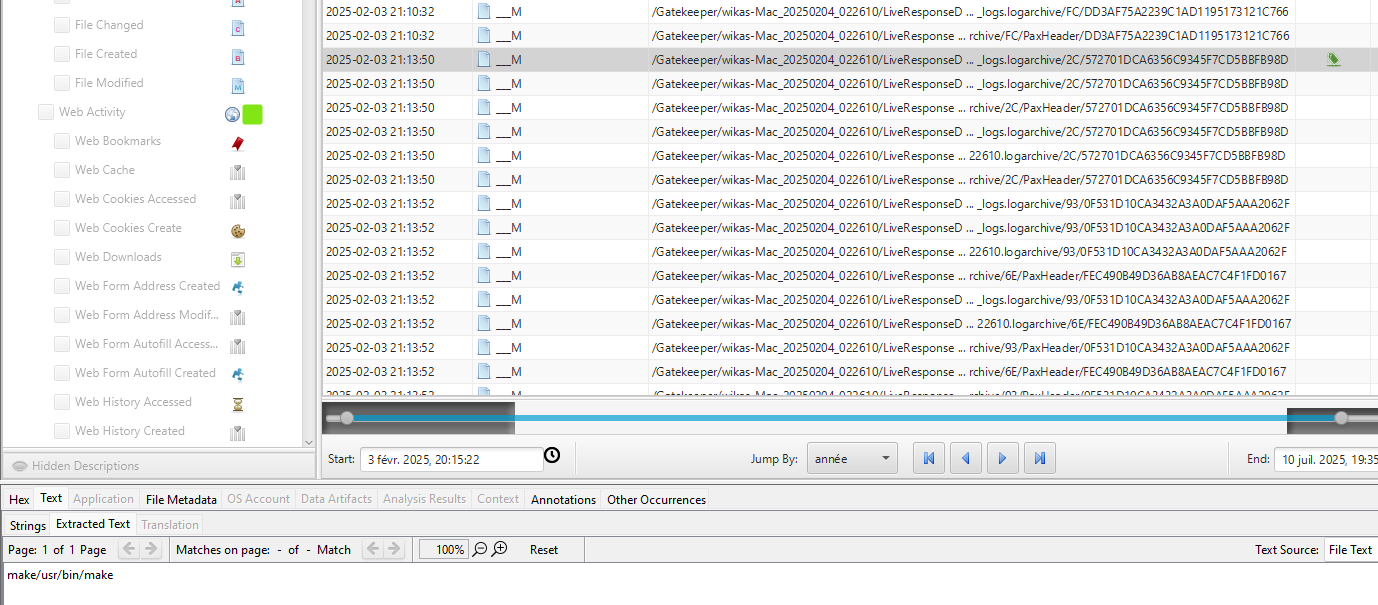Click the Web Bookmarks red bookmark icon
Viewport: 1378px width, 605px height.
click(x=237, y=142)
